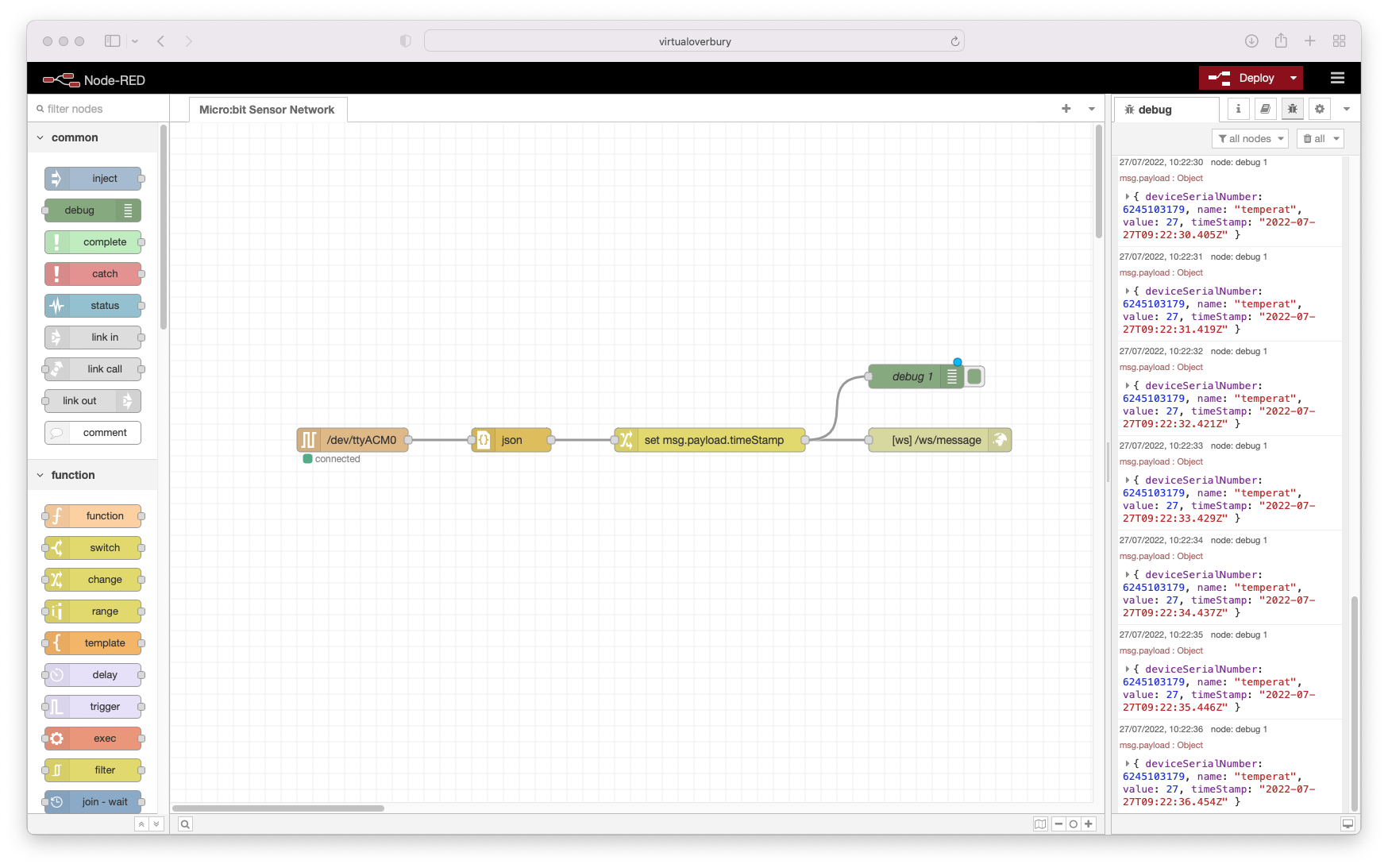Image resolution: width=1388 pixels, height=868 pixels.
Task: Reset workspace zoom level
Action: click(x=1074, y=824)
